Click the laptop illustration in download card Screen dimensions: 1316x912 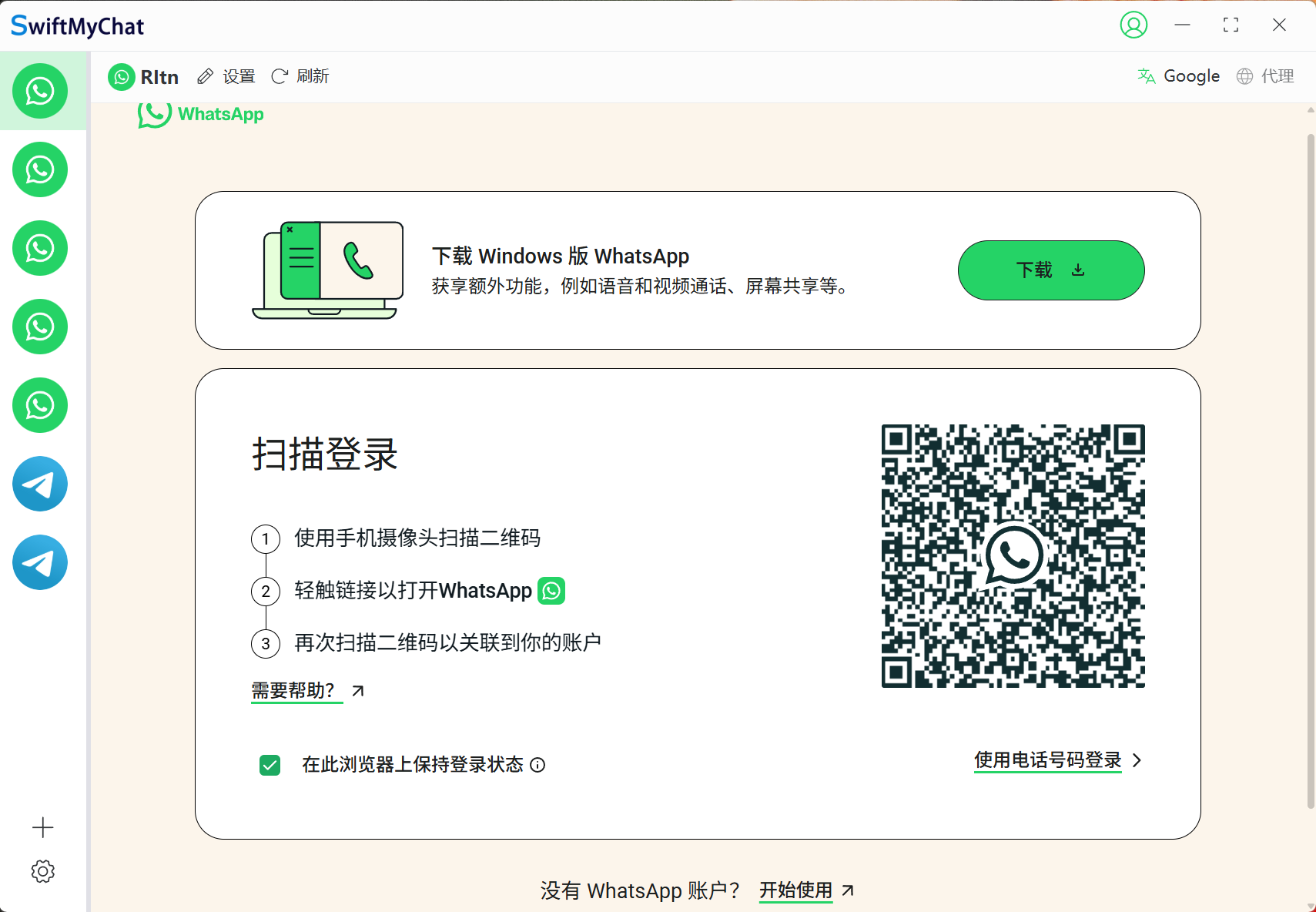(328, 270)
